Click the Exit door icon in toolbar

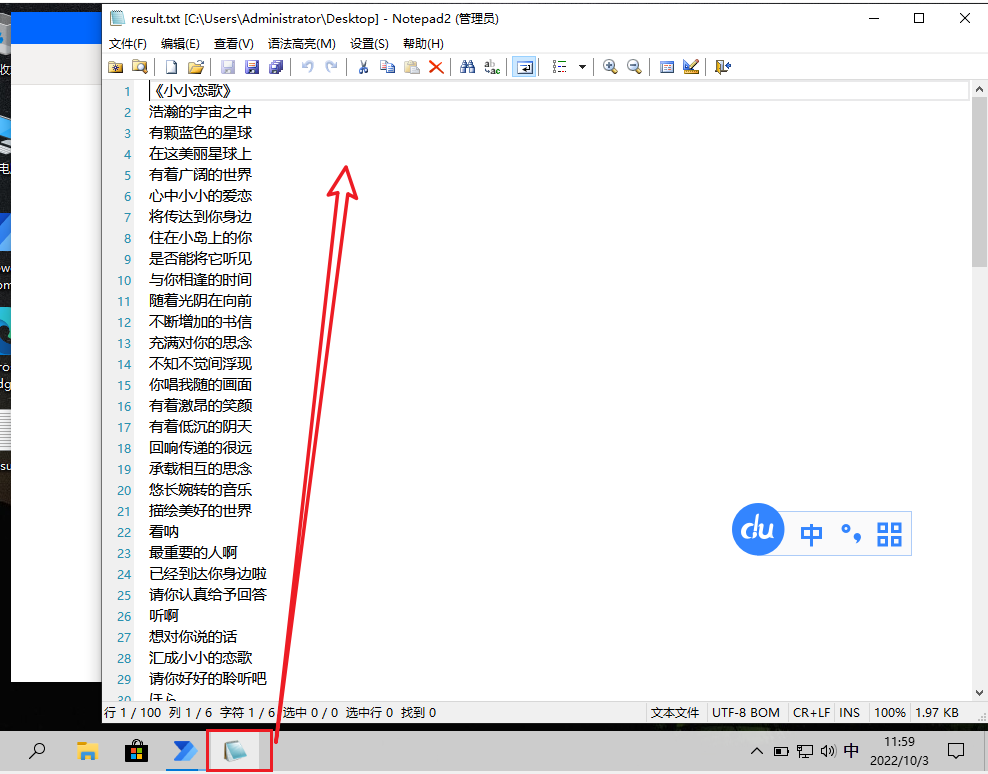[722, 67]
